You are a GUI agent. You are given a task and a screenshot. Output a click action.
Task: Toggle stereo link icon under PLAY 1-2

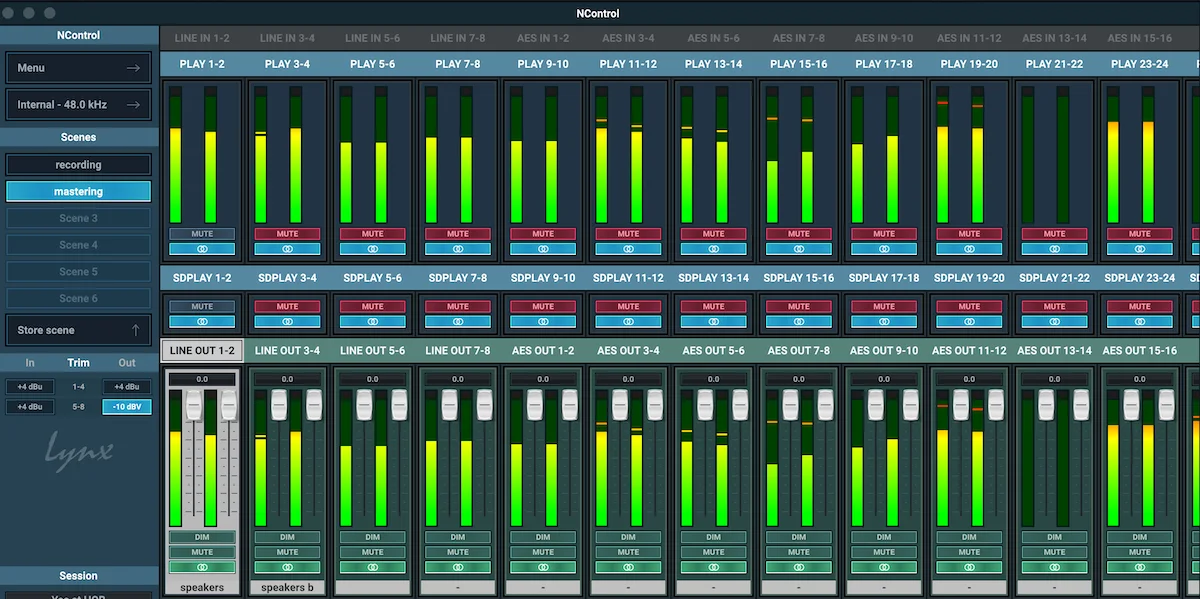(x=202, y=249)
